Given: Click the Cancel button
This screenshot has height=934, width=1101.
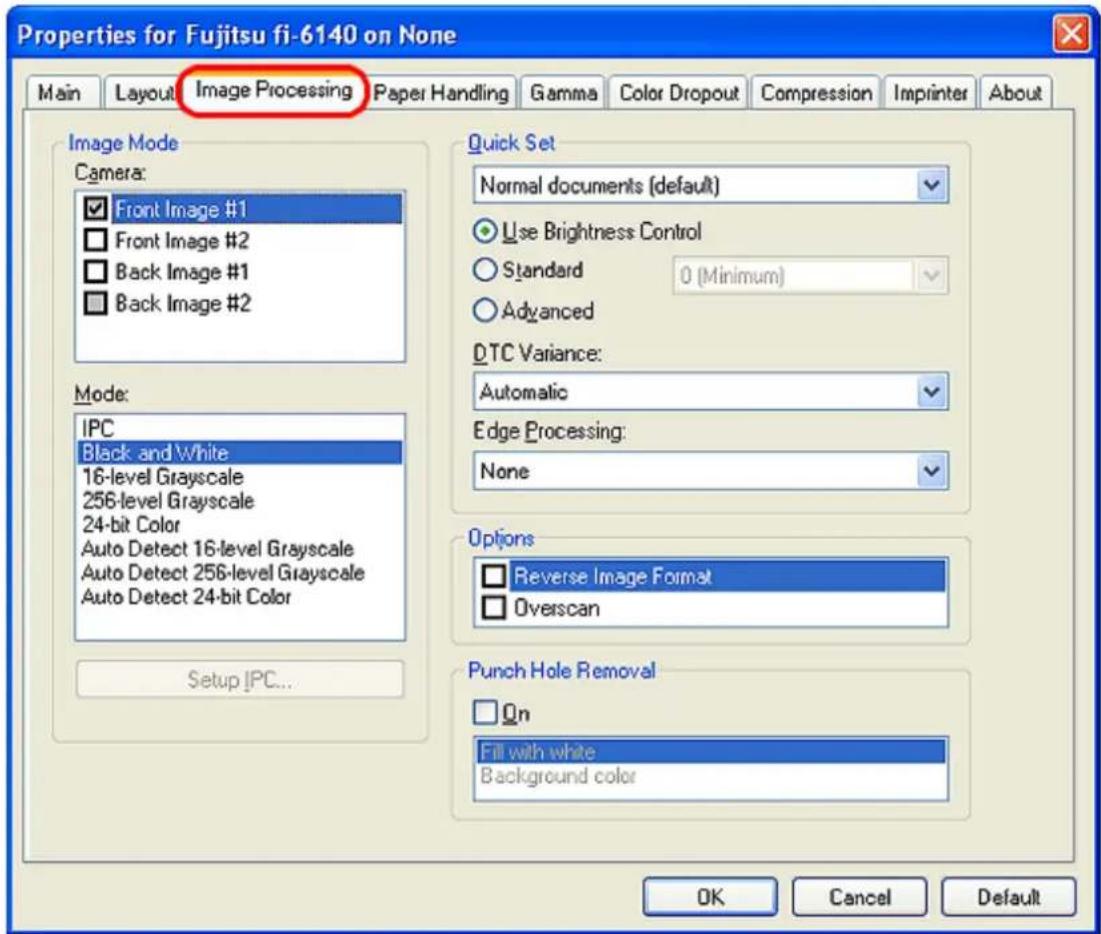Looking at the screenshot, I should click(x=859, y=897).
